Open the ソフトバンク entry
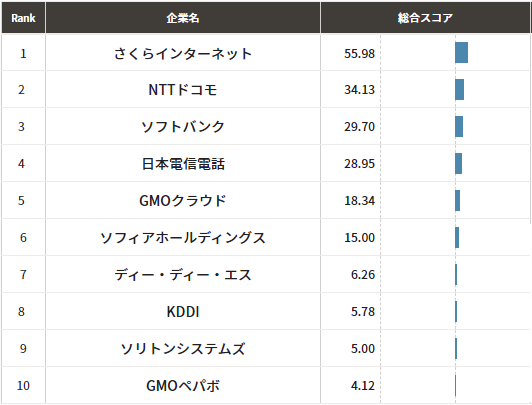The width and height of the screenshot is (532, 405). pyautogui.click(x=183, y=127)
